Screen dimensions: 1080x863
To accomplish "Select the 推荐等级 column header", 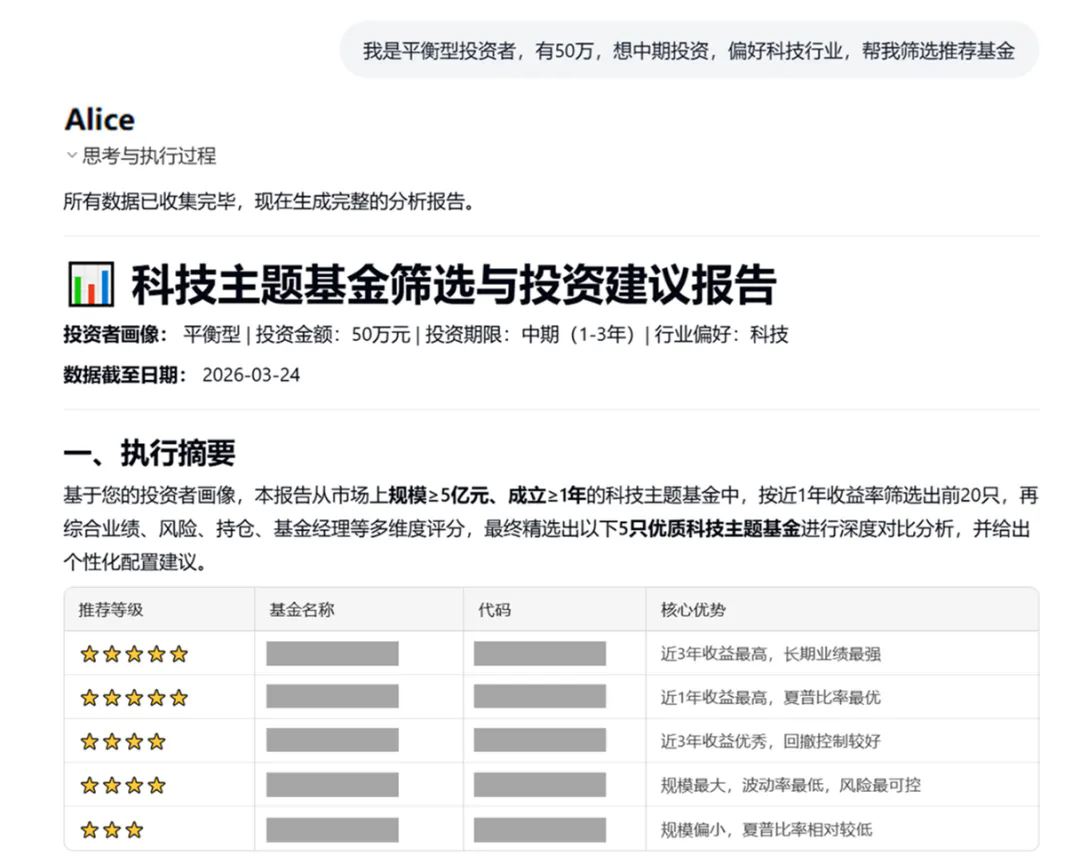I will click(x=111, y=609).
